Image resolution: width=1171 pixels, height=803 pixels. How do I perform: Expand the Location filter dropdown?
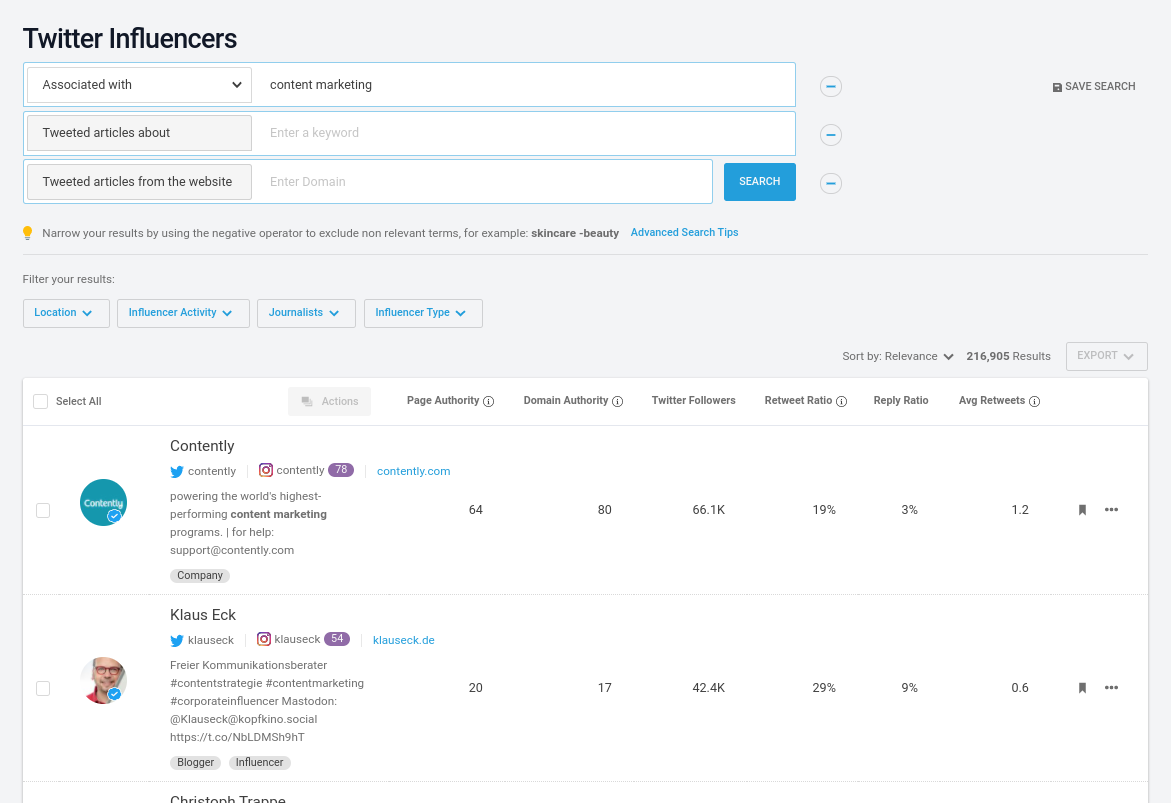pyautogui.click(x=65, y=313)
